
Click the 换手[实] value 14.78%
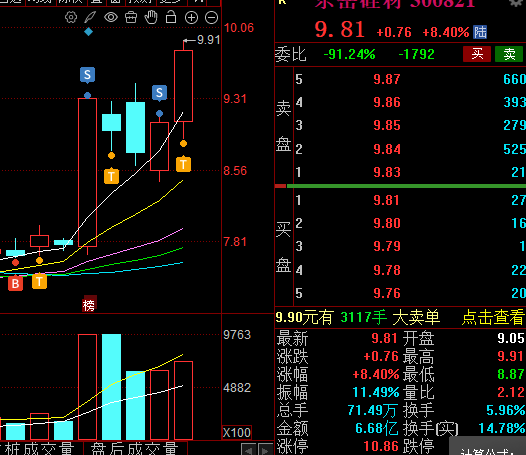tap(502, 428)
